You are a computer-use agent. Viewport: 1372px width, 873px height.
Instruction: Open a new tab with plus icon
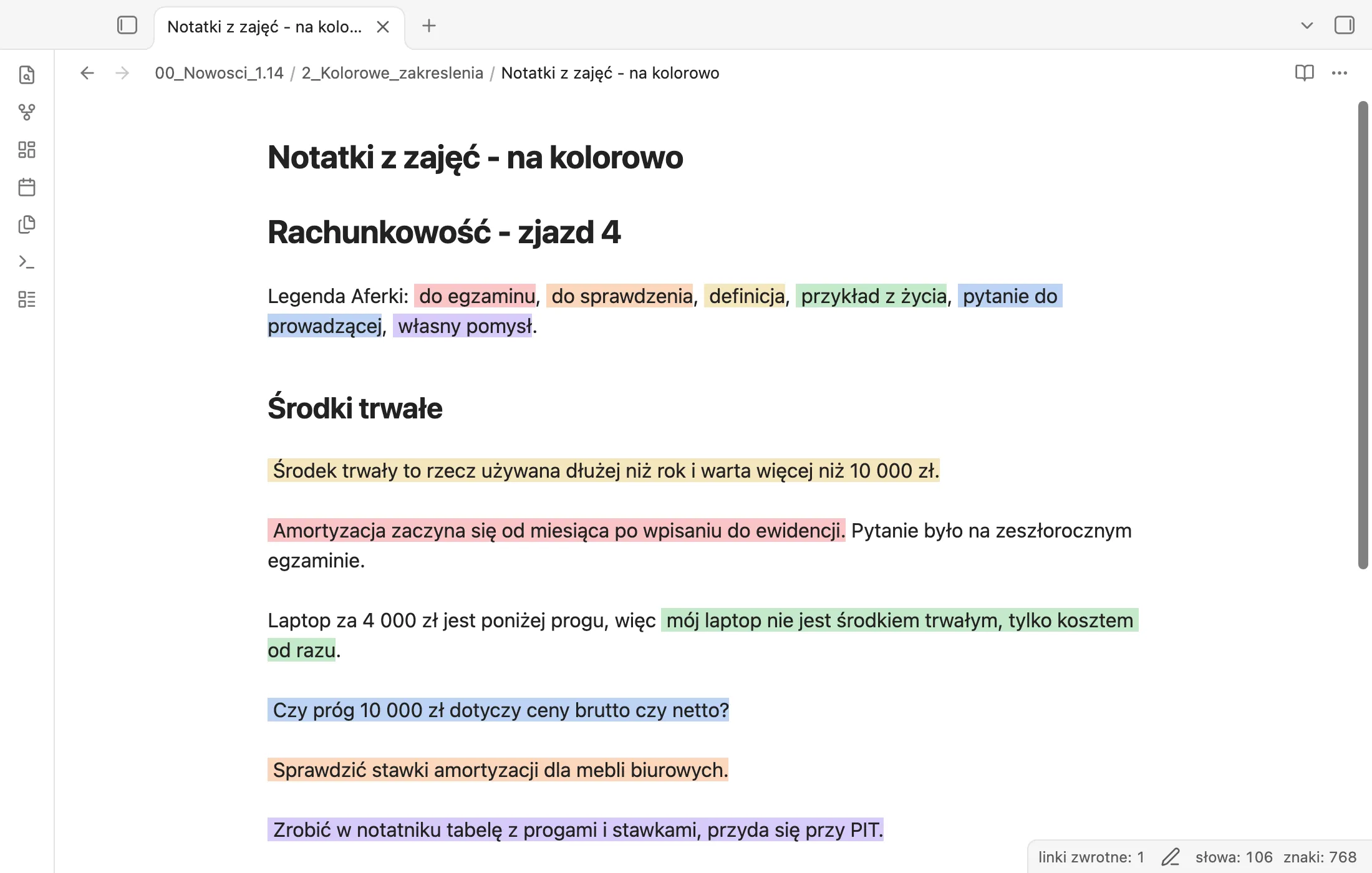[x=429, y=26]
